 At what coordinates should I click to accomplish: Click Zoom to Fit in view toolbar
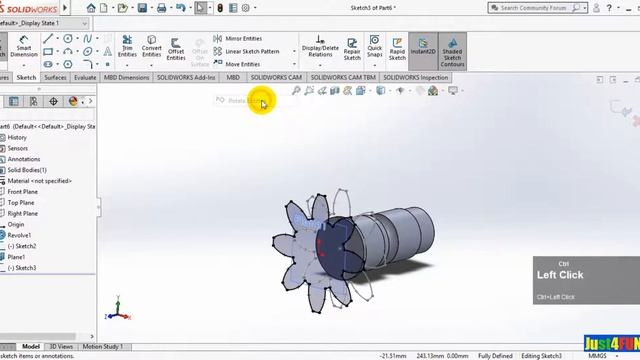[296, 91]
